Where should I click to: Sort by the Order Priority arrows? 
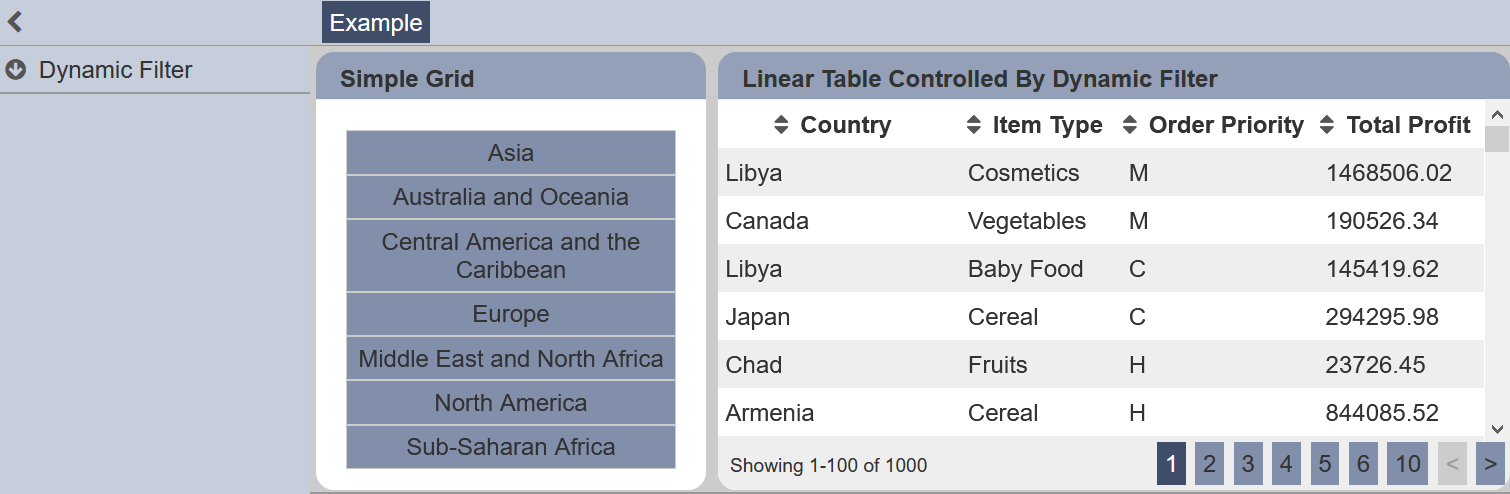(1130, 125)
